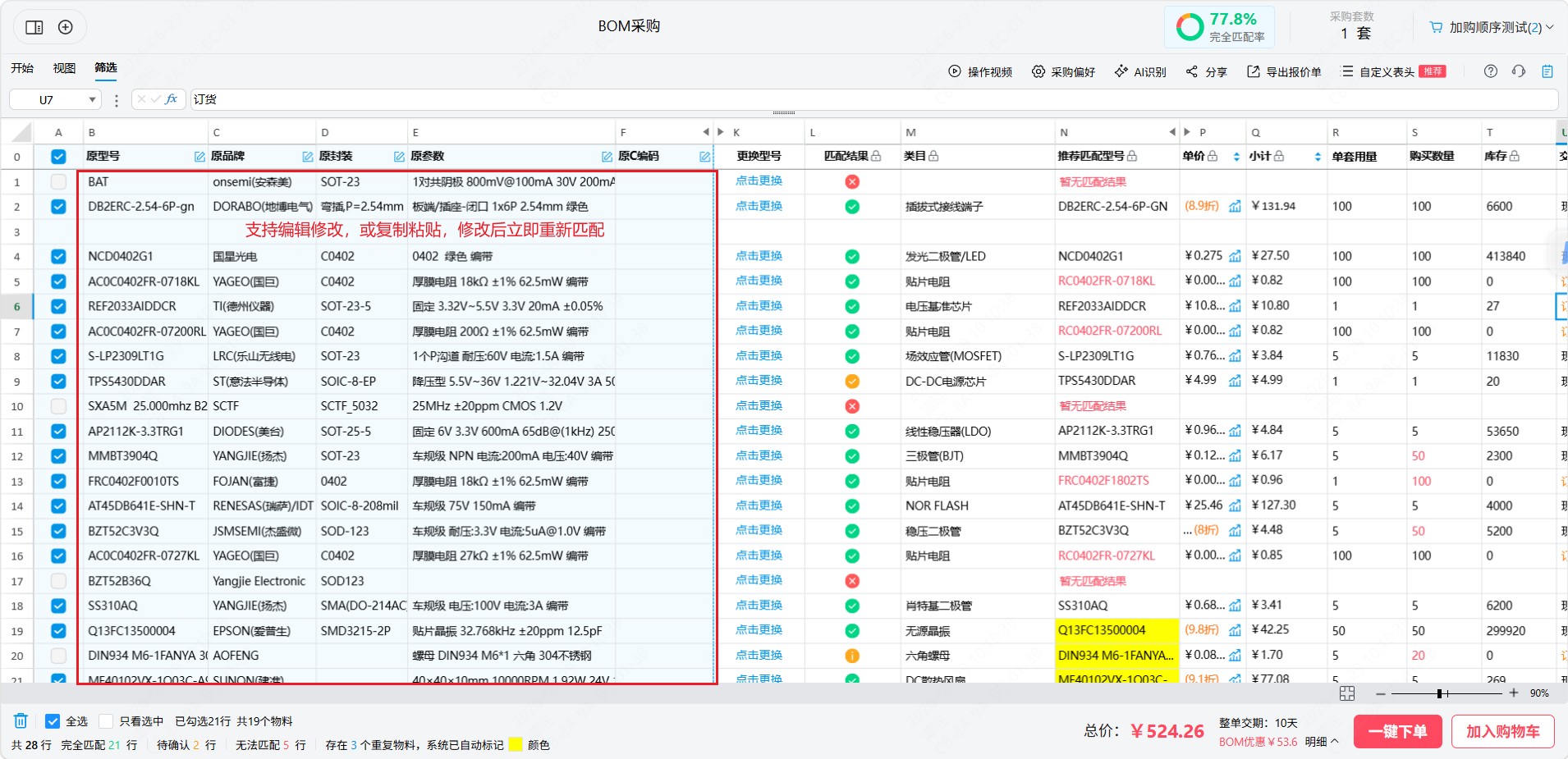Zoom out with the minus icon
The image size is (1568, 759).
click(x=1381, y=693)
